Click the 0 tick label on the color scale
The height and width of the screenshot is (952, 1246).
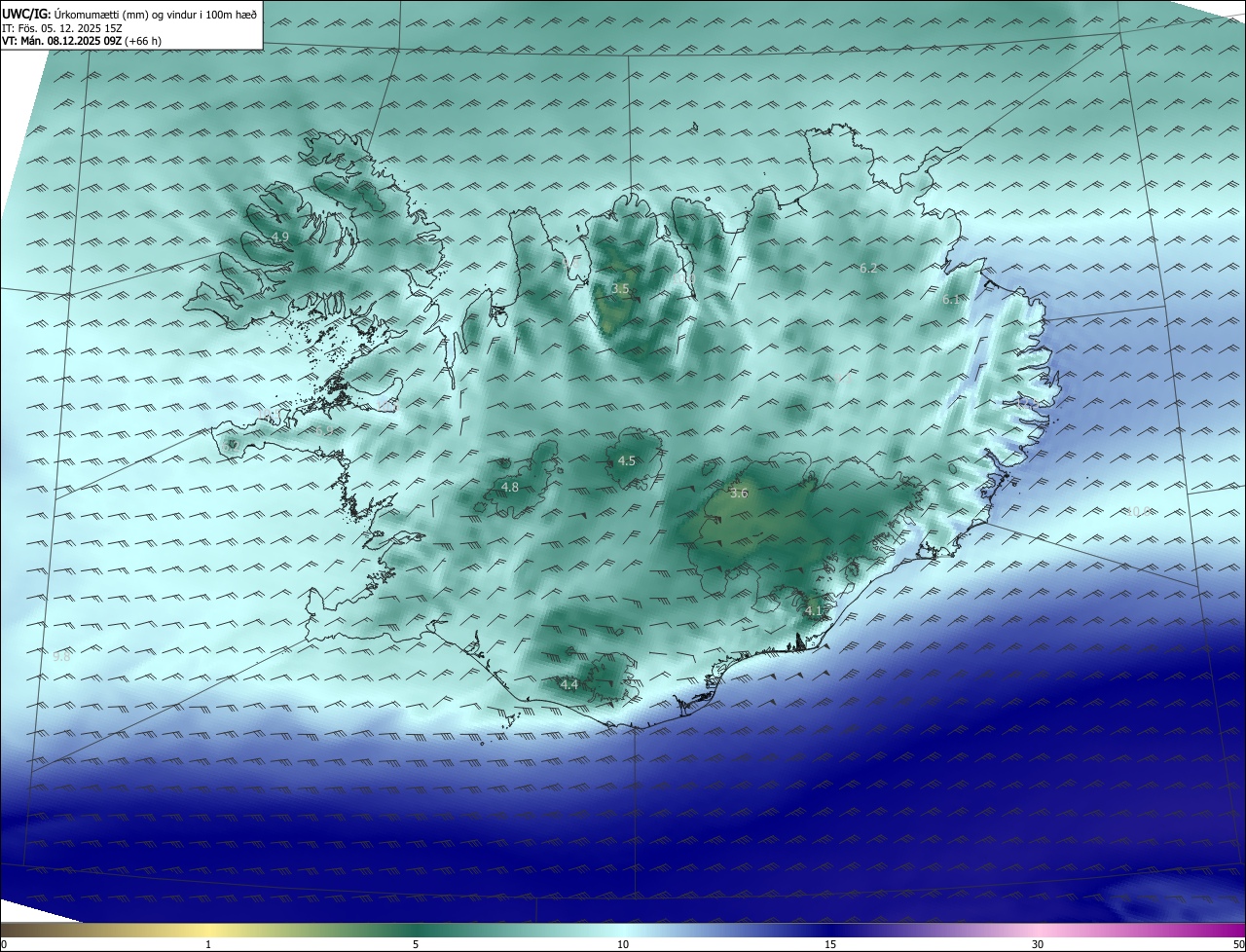click(4, 944)
